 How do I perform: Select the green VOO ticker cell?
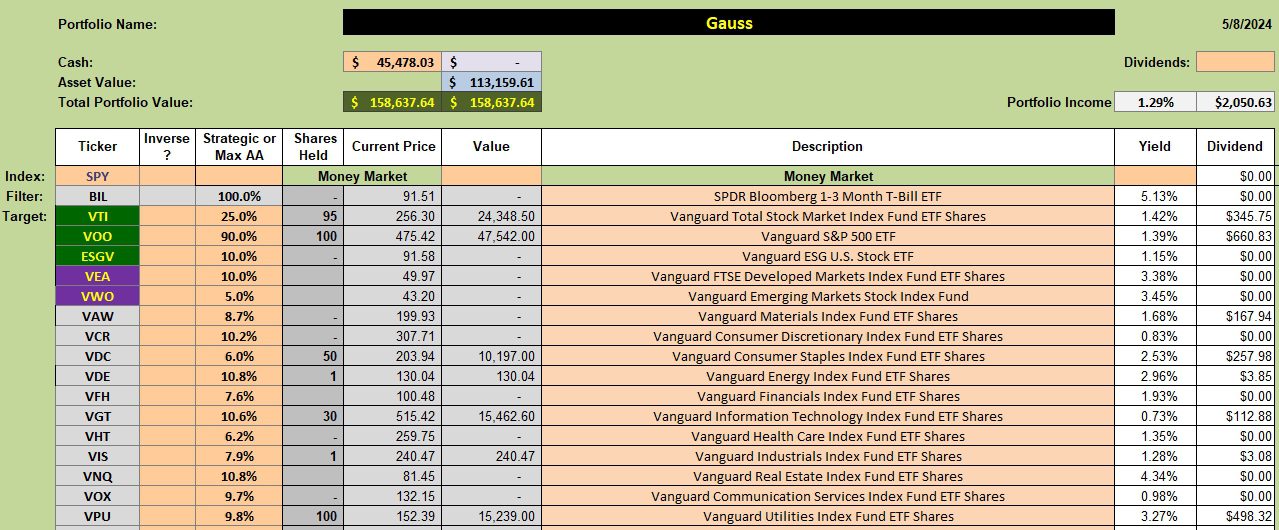pos(98,236)
